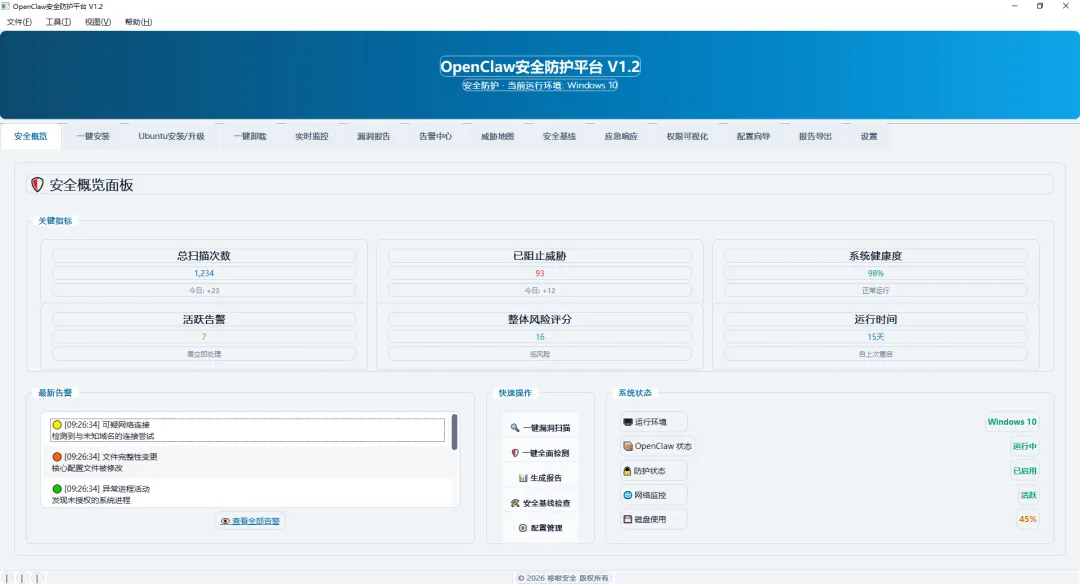1080x584 pixels.
Task: Click the 系统健康度 value 98%
Action: click(x=875, y=273)
